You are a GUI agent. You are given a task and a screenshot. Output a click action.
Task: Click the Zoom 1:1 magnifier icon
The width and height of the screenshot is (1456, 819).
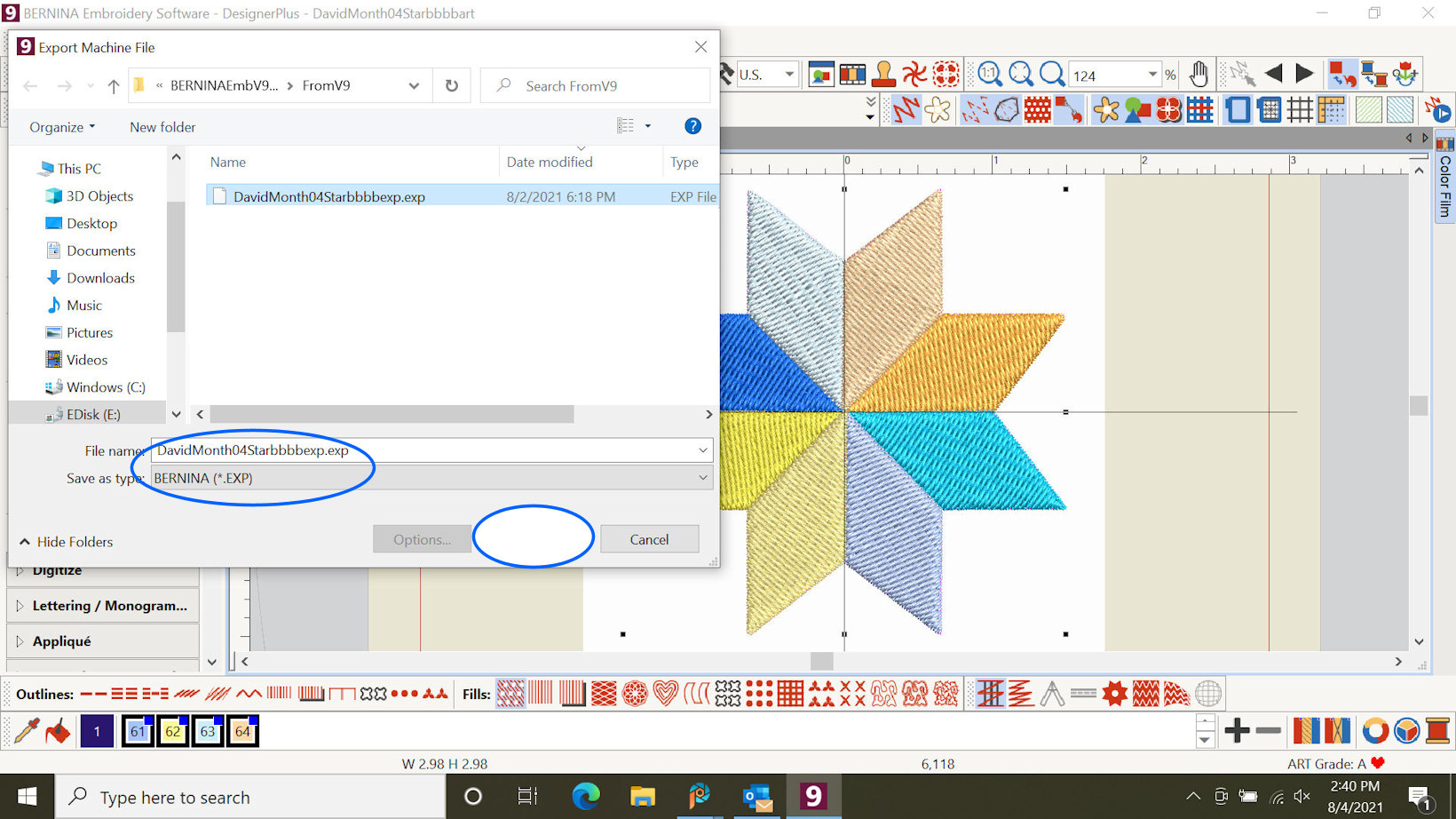point(989,75)
